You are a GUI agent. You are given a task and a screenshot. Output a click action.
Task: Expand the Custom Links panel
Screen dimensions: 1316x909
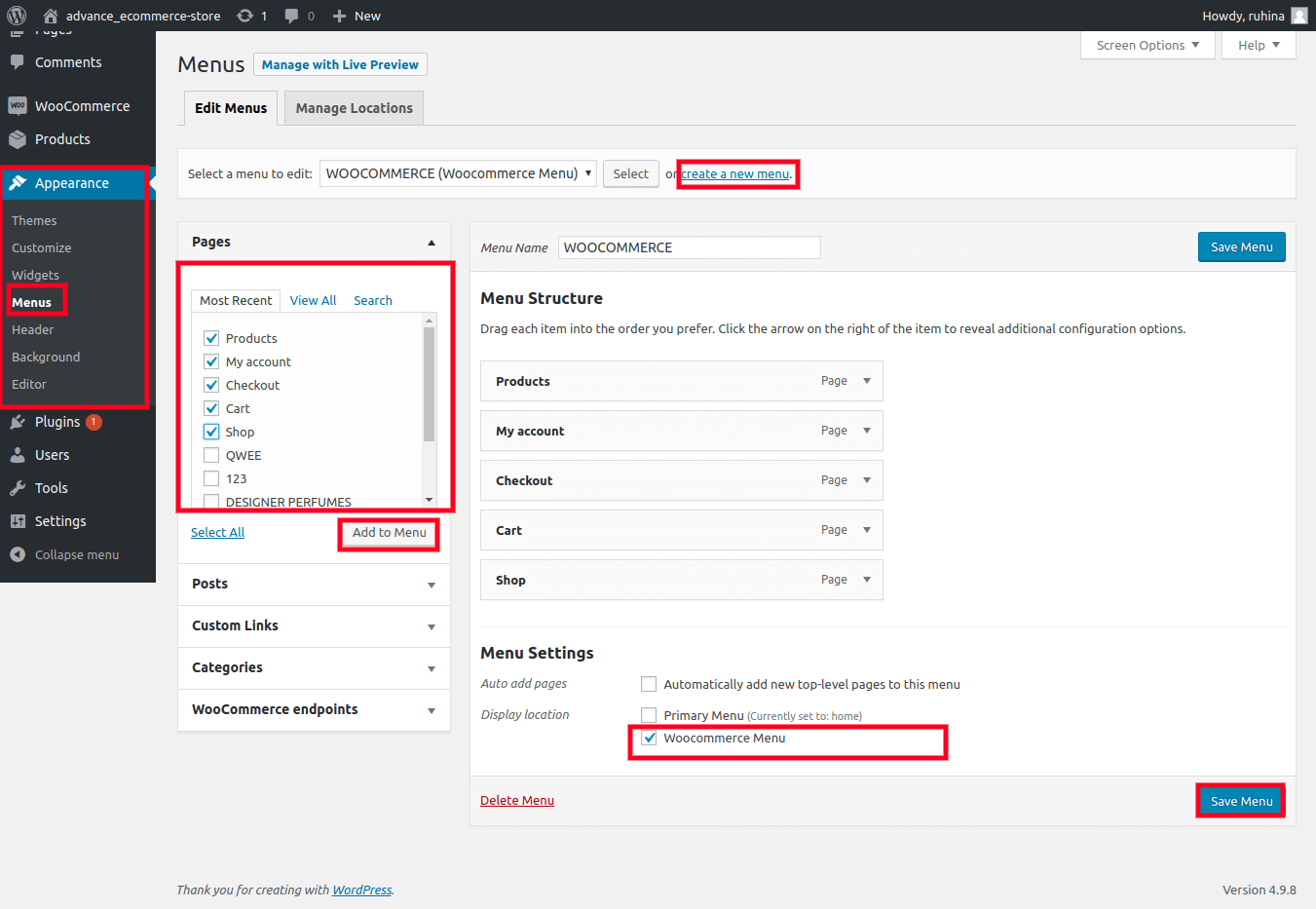click(431, 626)
